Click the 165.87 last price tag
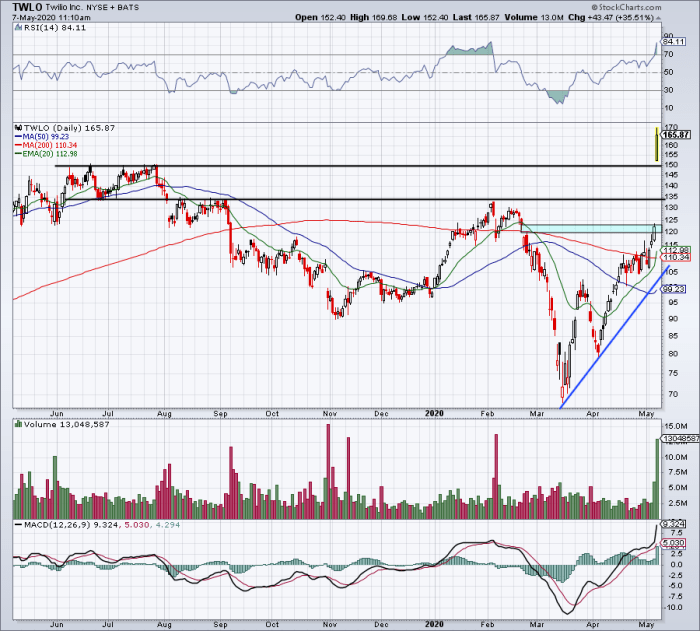 (x=676, y=135)
